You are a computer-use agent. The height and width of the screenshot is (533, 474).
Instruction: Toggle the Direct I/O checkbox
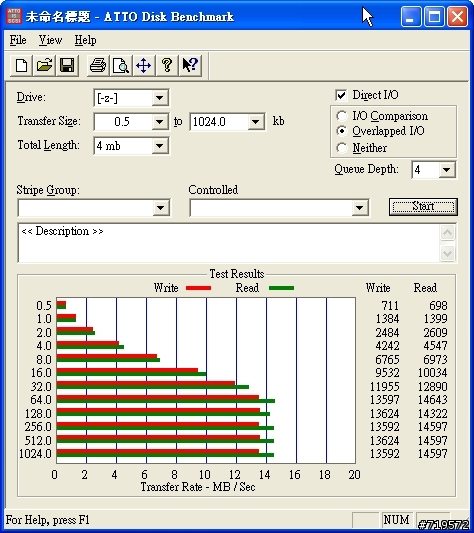(341, 95)
